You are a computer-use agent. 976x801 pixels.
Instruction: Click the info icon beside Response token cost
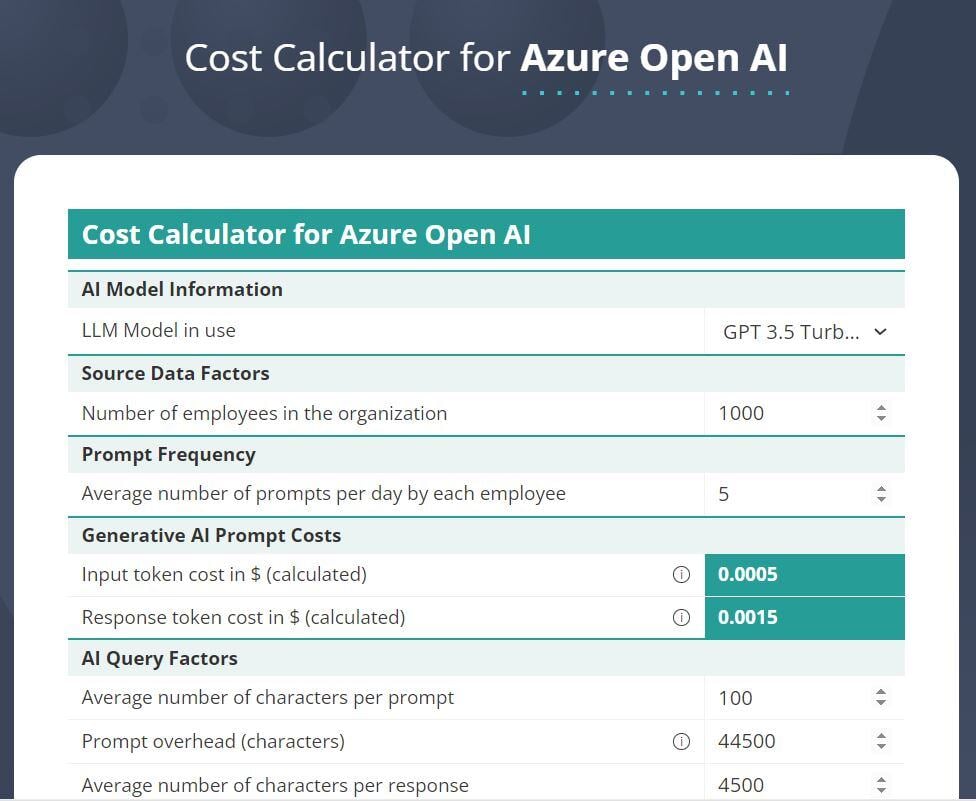(x=681, y=617)
